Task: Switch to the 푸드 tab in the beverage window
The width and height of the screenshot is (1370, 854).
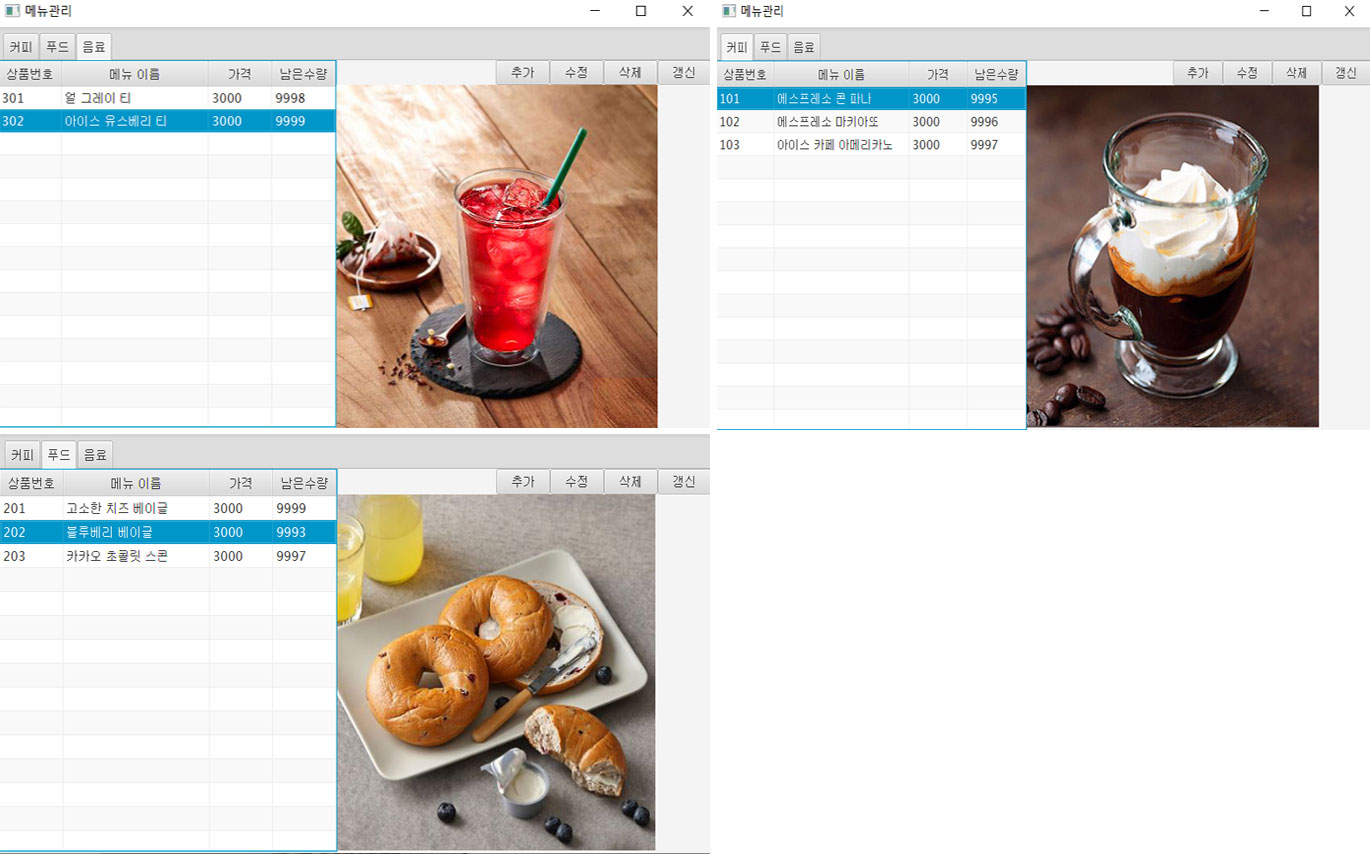Action: point(57,45)
